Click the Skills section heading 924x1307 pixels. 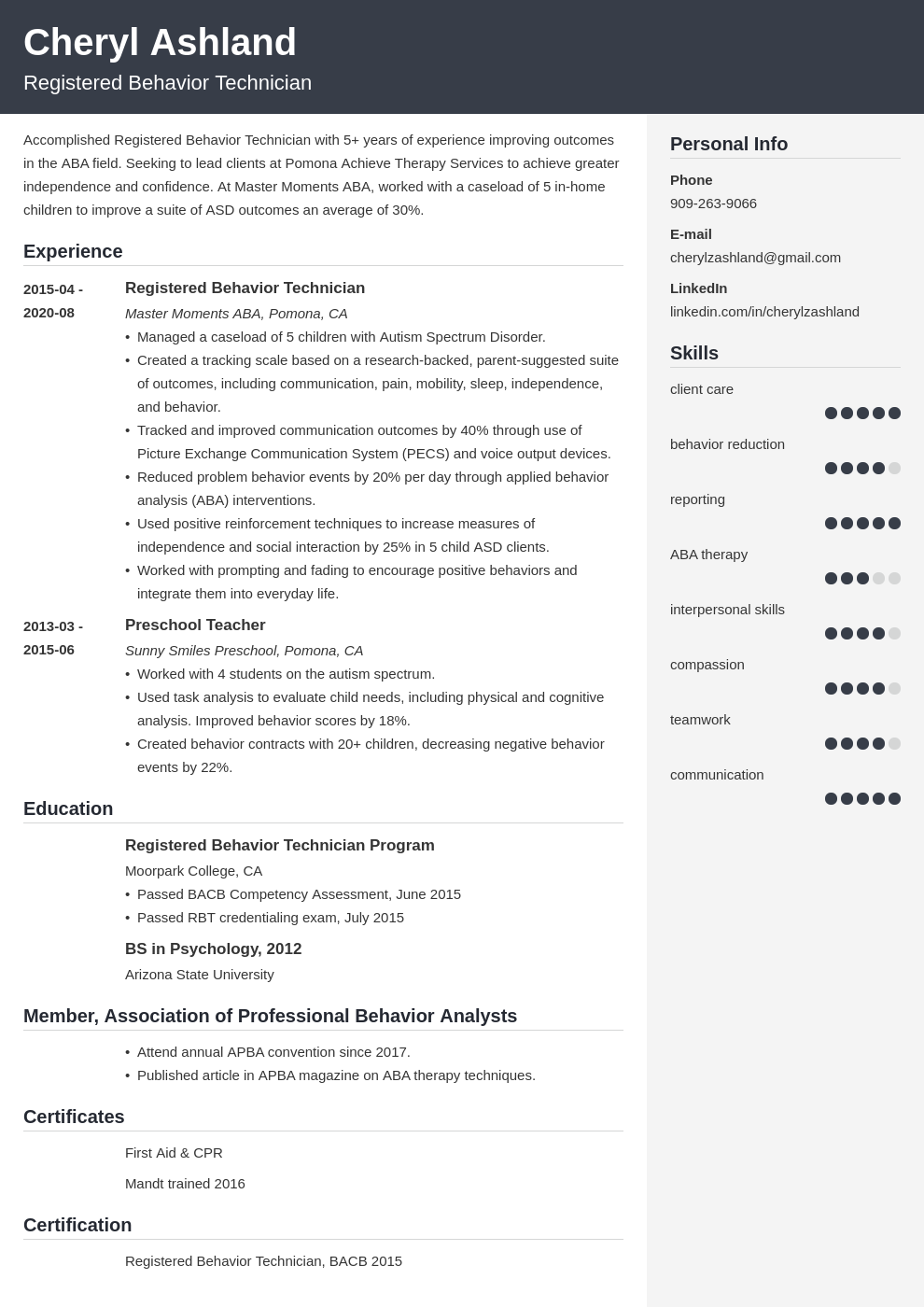(694, 353)
